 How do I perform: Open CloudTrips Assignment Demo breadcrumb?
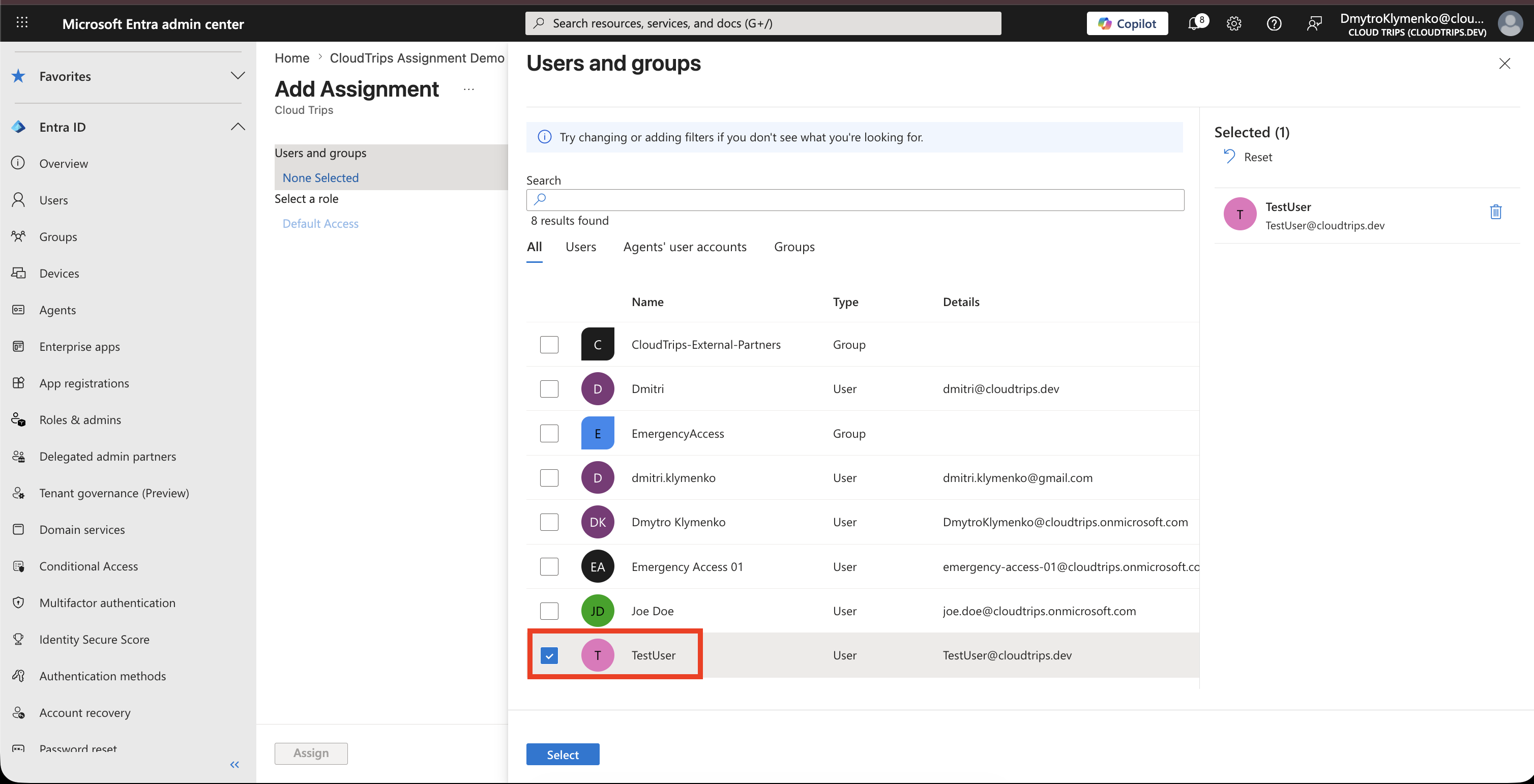click(417, 58)
